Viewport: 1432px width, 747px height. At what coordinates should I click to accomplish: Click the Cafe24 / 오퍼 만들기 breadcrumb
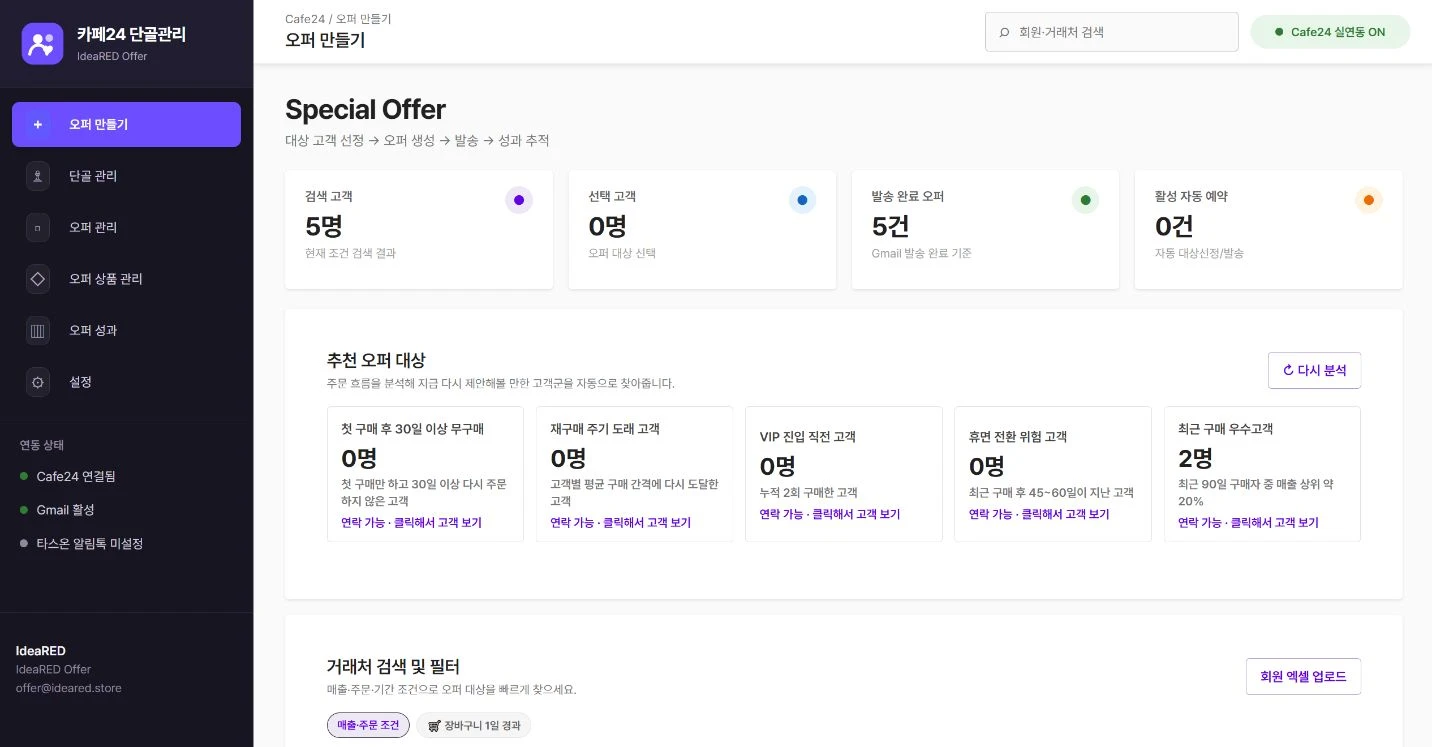pos(338,19)
